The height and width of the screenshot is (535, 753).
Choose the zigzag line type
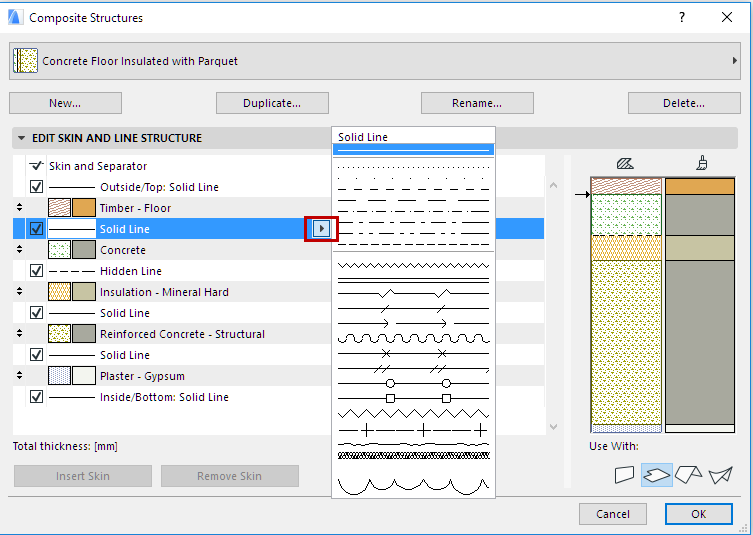pos(413,265)
